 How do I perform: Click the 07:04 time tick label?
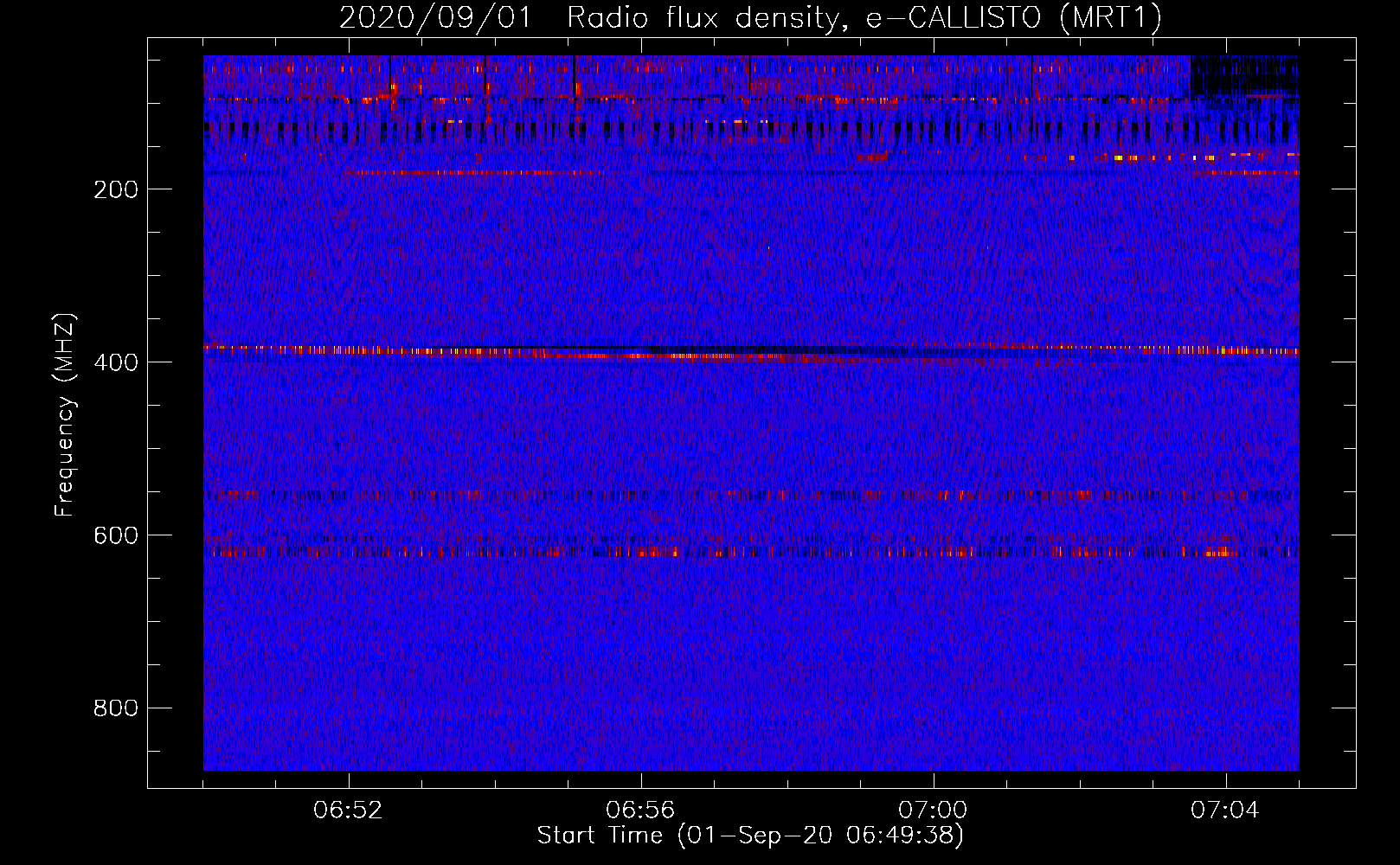click(1225, 811)
